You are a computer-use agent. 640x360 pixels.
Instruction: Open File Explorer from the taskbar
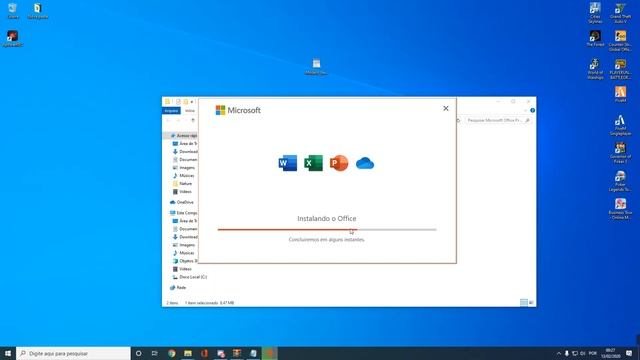tap(188, 353)
